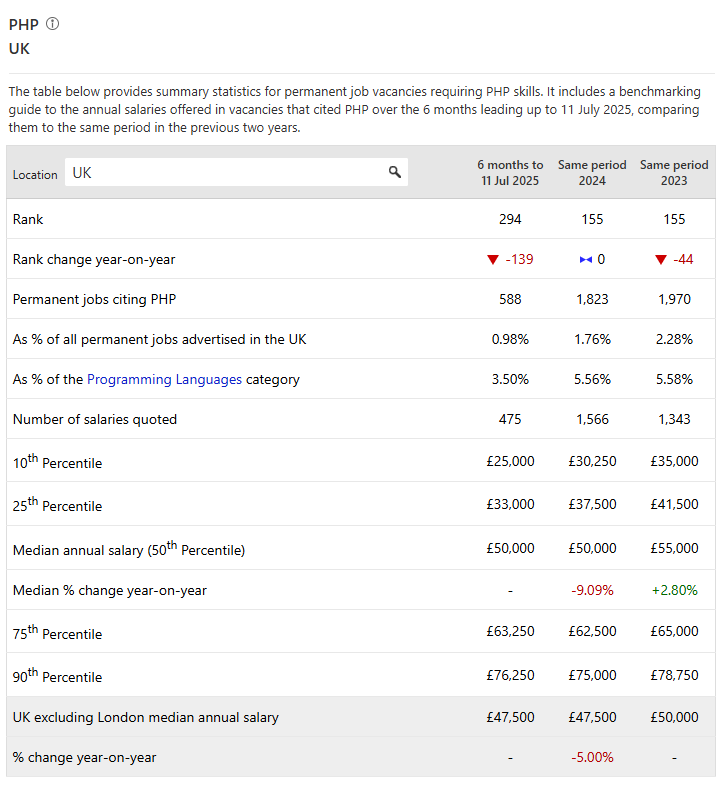
Task: Click the red down arrow beside -44
Action: coord(660,260)
